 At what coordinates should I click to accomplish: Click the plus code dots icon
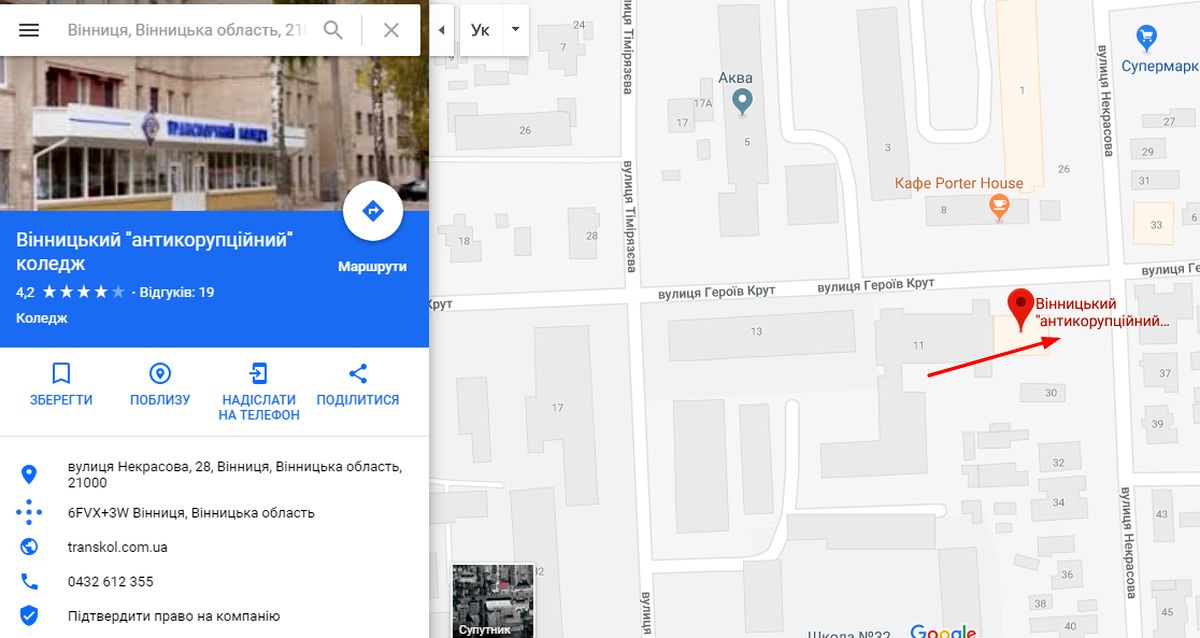pyautogui.click(x=29, y=513)
